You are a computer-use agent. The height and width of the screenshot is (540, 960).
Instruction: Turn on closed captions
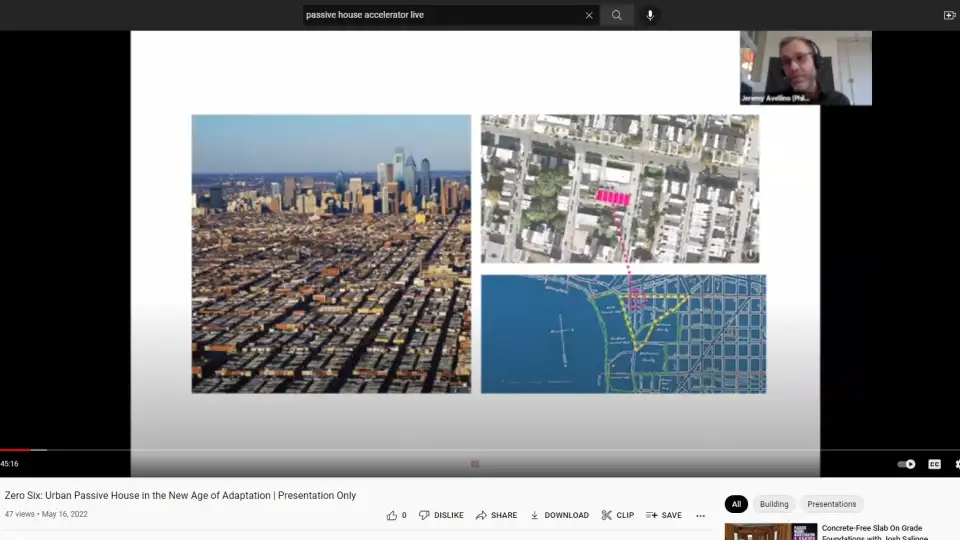point(934,464)
